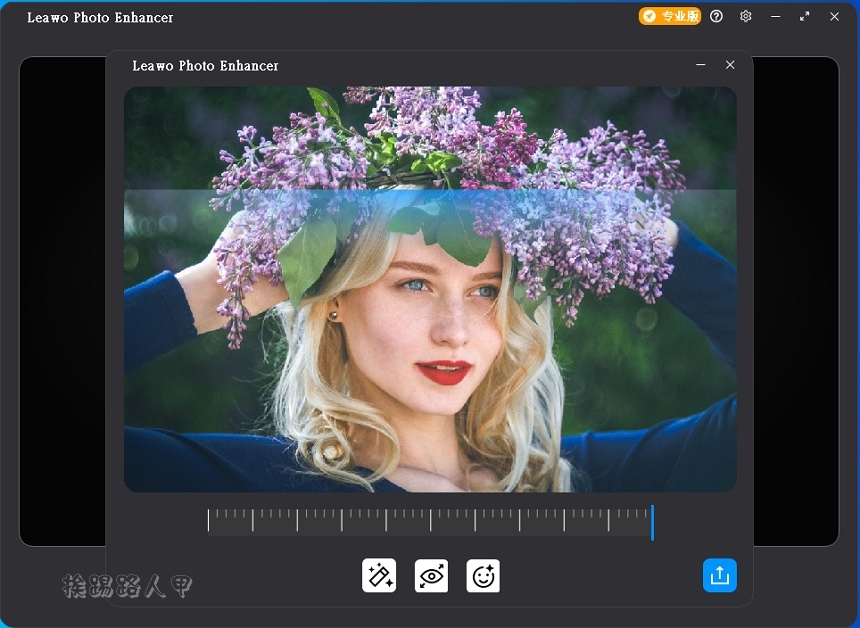Activate the face beautify smiley tool
Image resolution: width=860 pixels, height=628 pixels.
pos(483,575)
